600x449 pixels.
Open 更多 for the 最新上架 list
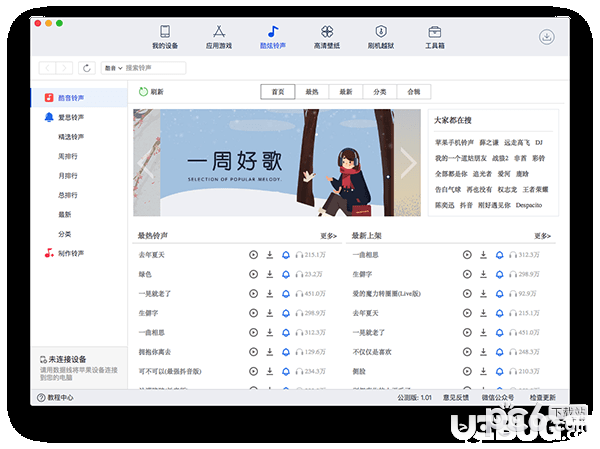[x=542, y=236]
